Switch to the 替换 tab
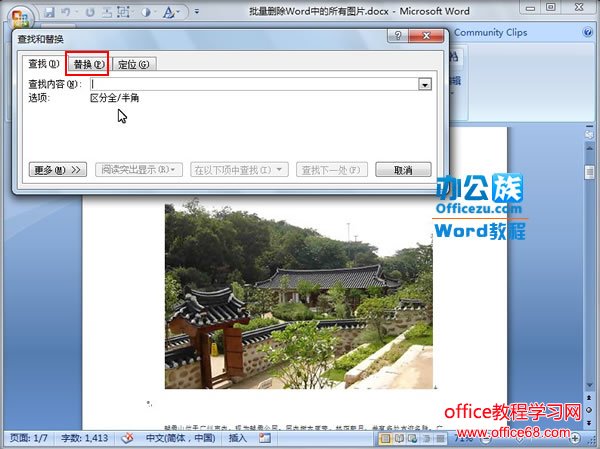The height and width of the screenshot is (449, 600). [88, 64]
